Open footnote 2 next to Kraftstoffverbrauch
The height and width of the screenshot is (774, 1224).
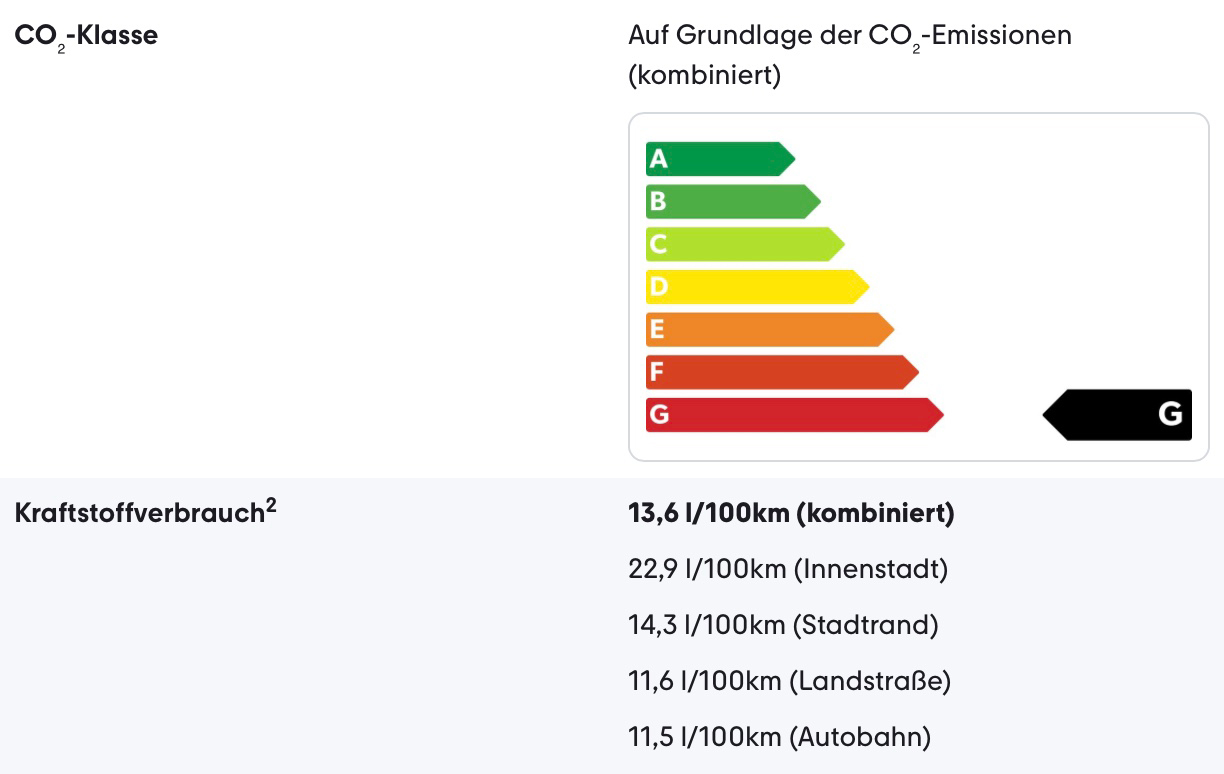pyautogui.click(x=271, y=505)
